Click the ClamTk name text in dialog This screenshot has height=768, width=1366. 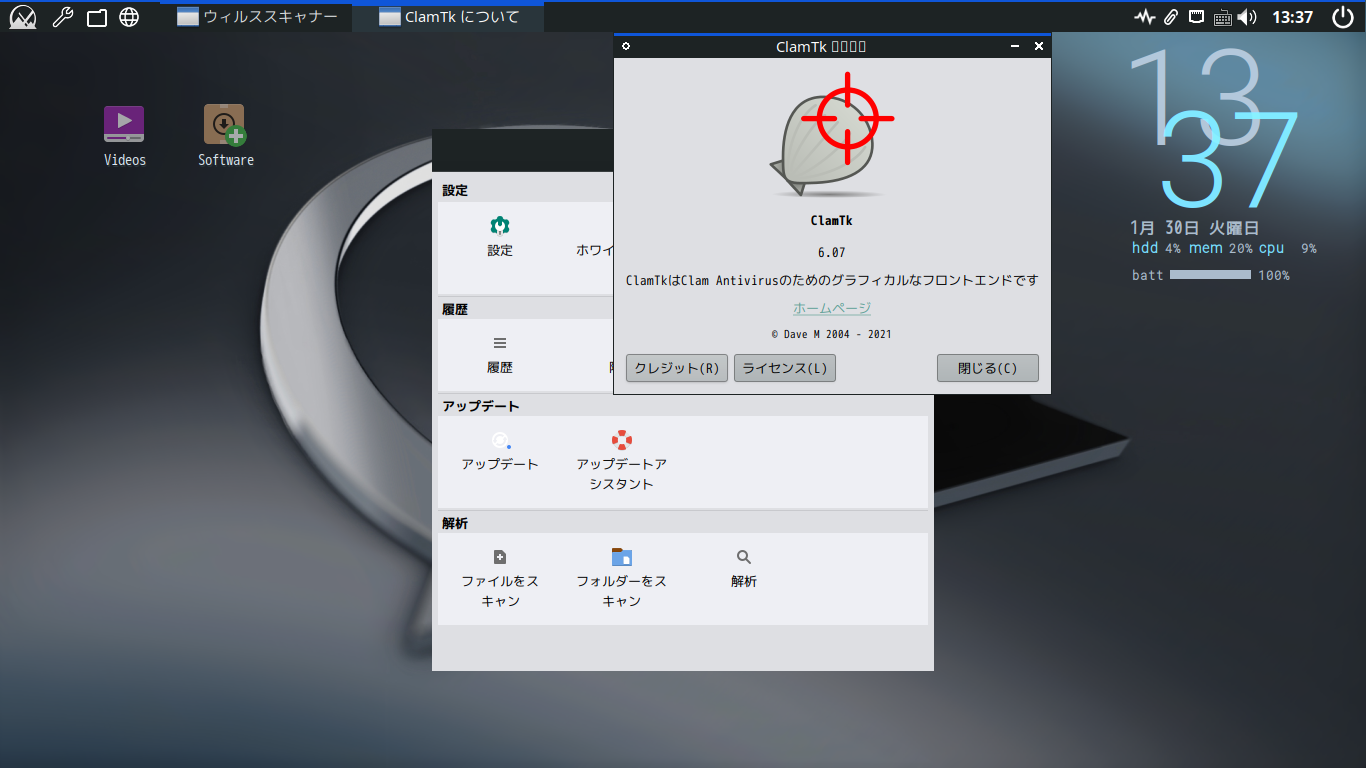point(831,221)
